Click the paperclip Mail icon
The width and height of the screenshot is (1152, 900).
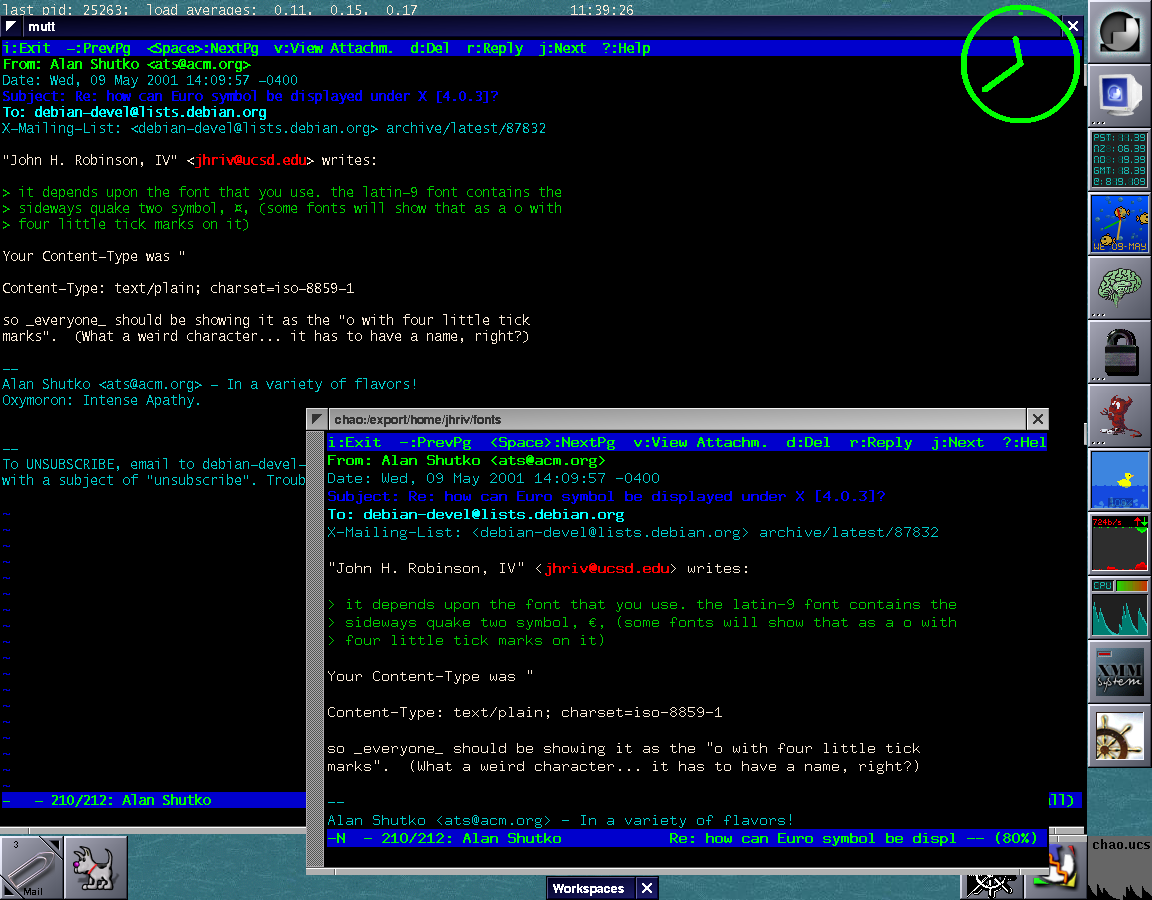tap(32, 867)
